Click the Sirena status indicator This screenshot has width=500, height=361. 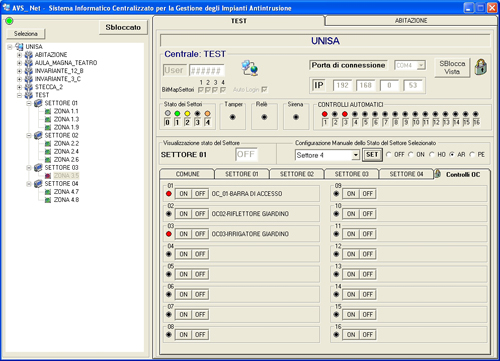click(x=296, y=117)
